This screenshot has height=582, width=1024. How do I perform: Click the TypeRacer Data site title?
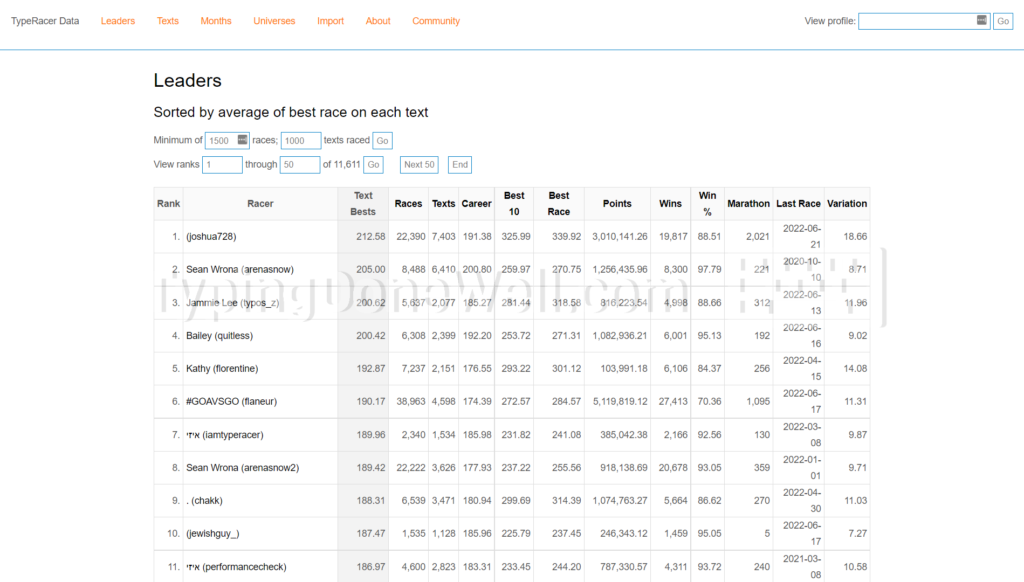[x=45, y=21]
